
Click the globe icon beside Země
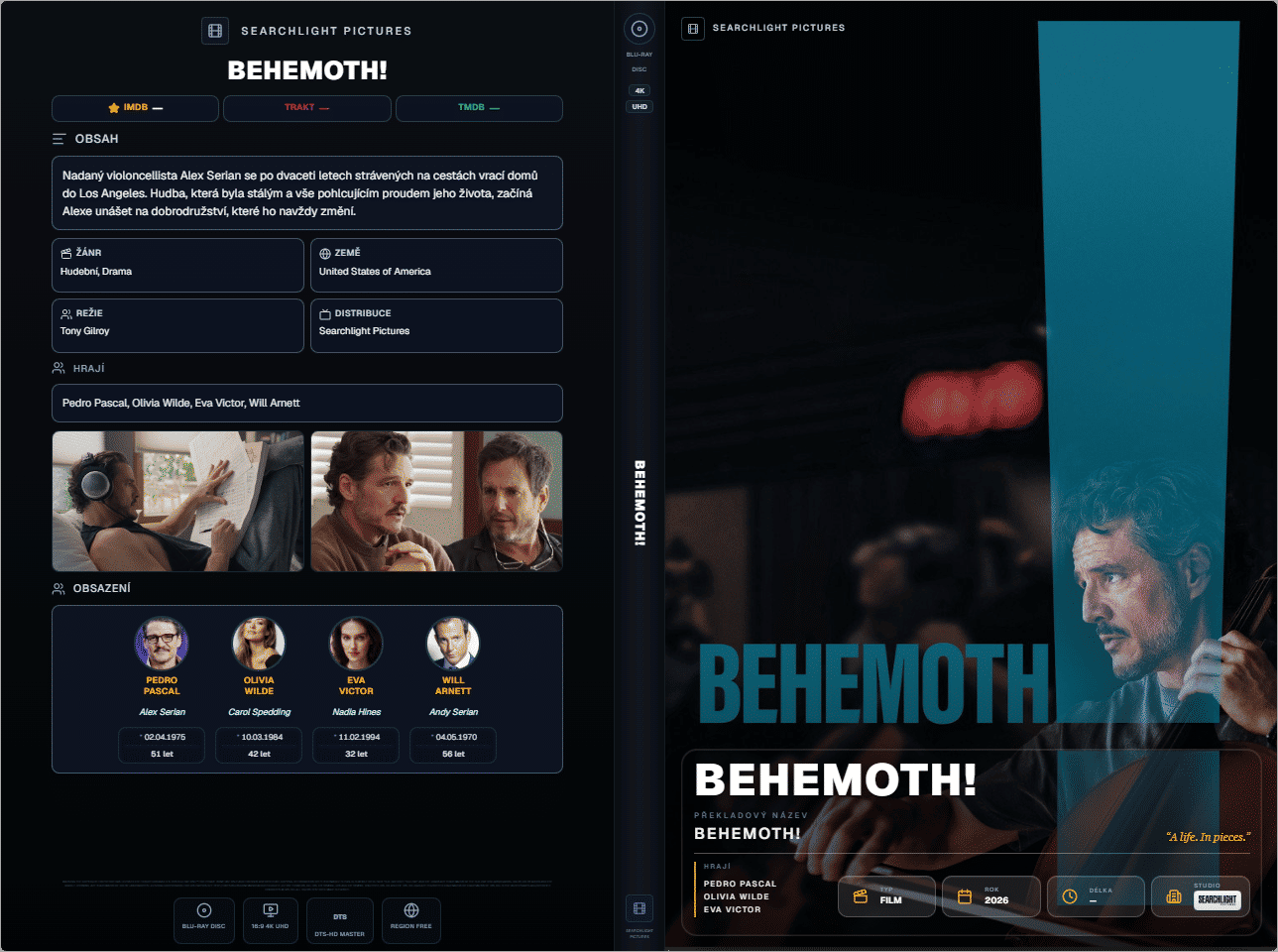325,254
